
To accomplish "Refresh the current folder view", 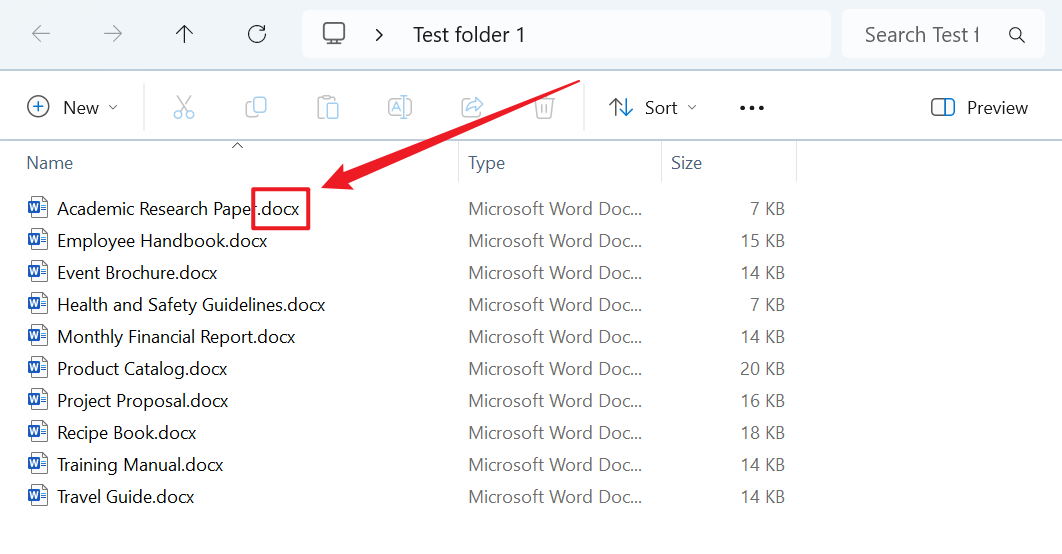I will pyautogui.click(x=257, y=34).
